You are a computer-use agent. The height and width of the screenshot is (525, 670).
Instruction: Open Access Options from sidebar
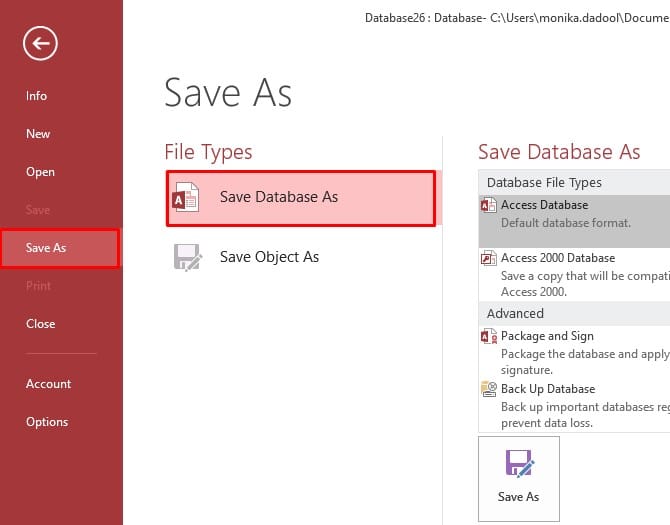[47, 422]
